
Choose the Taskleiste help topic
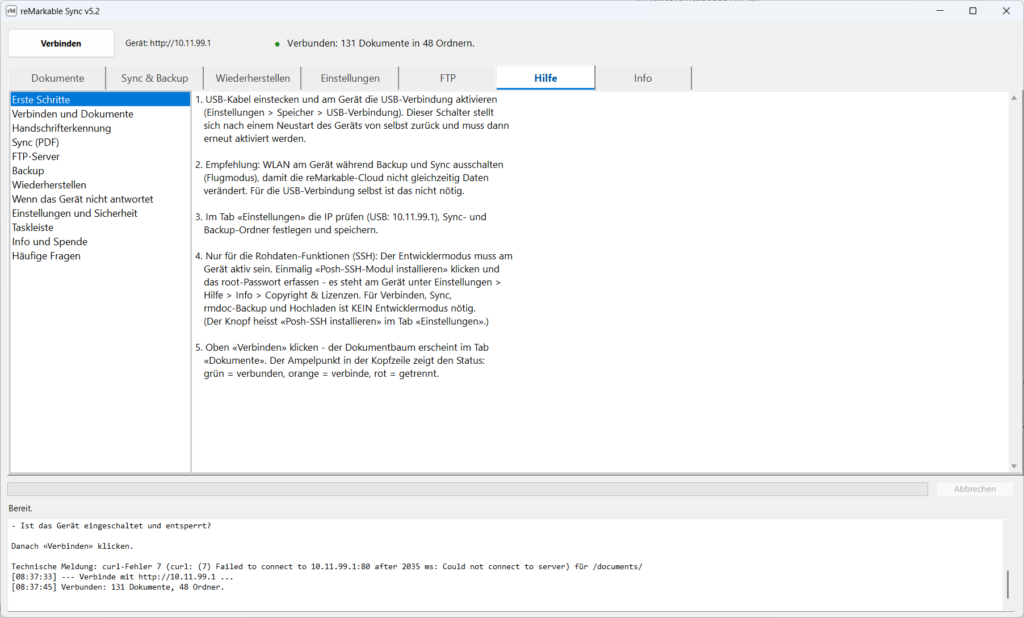coord(100,227)
